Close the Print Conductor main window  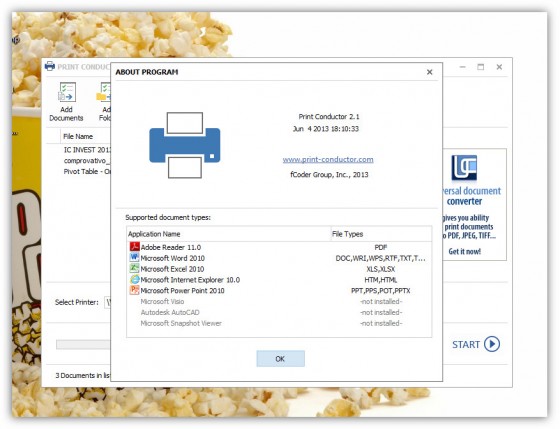[499, 67]
